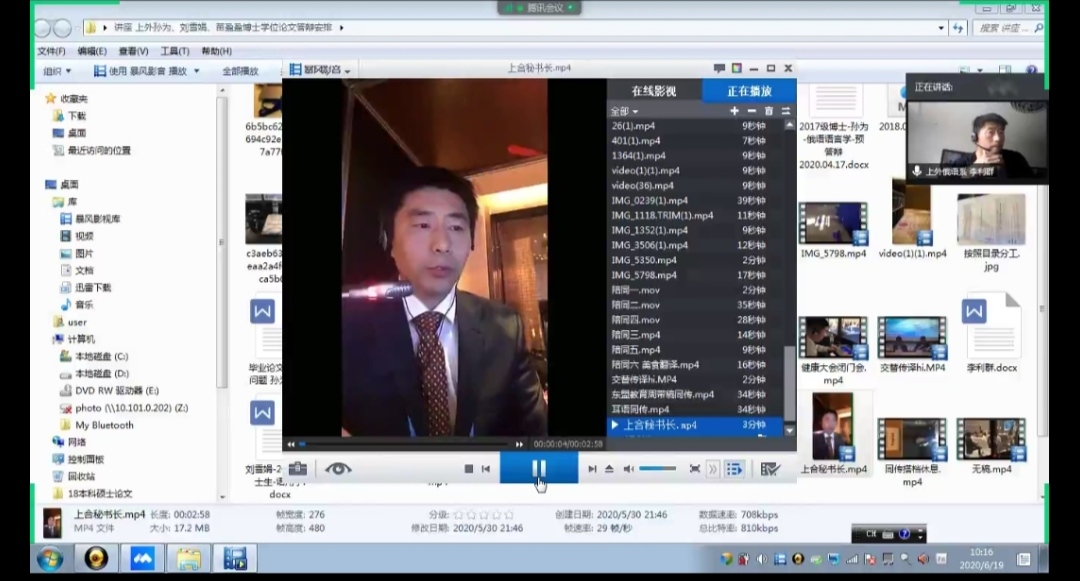Mute the player volume speaker
Image resolution: width=1080 pixels, height=581 pixels.
click(628, 469)
